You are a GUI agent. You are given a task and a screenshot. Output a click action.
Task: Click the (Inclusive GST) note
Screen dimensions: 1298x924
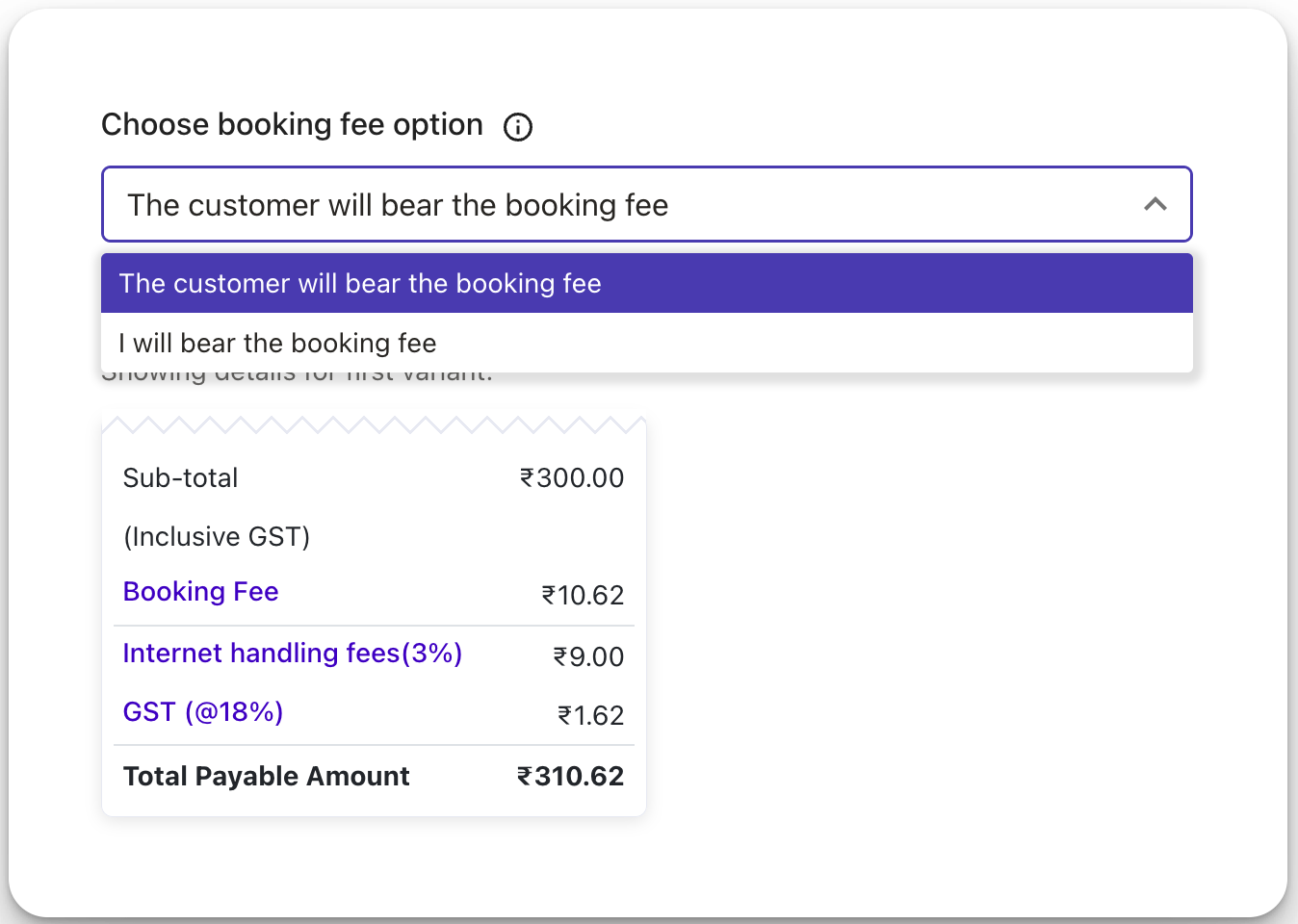[x=217, y=536]
